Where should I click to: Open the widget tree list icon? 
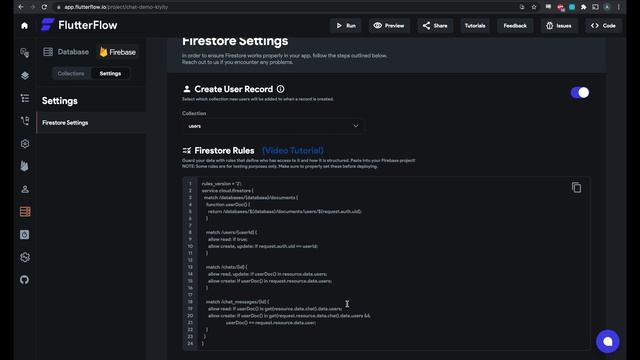24,98
